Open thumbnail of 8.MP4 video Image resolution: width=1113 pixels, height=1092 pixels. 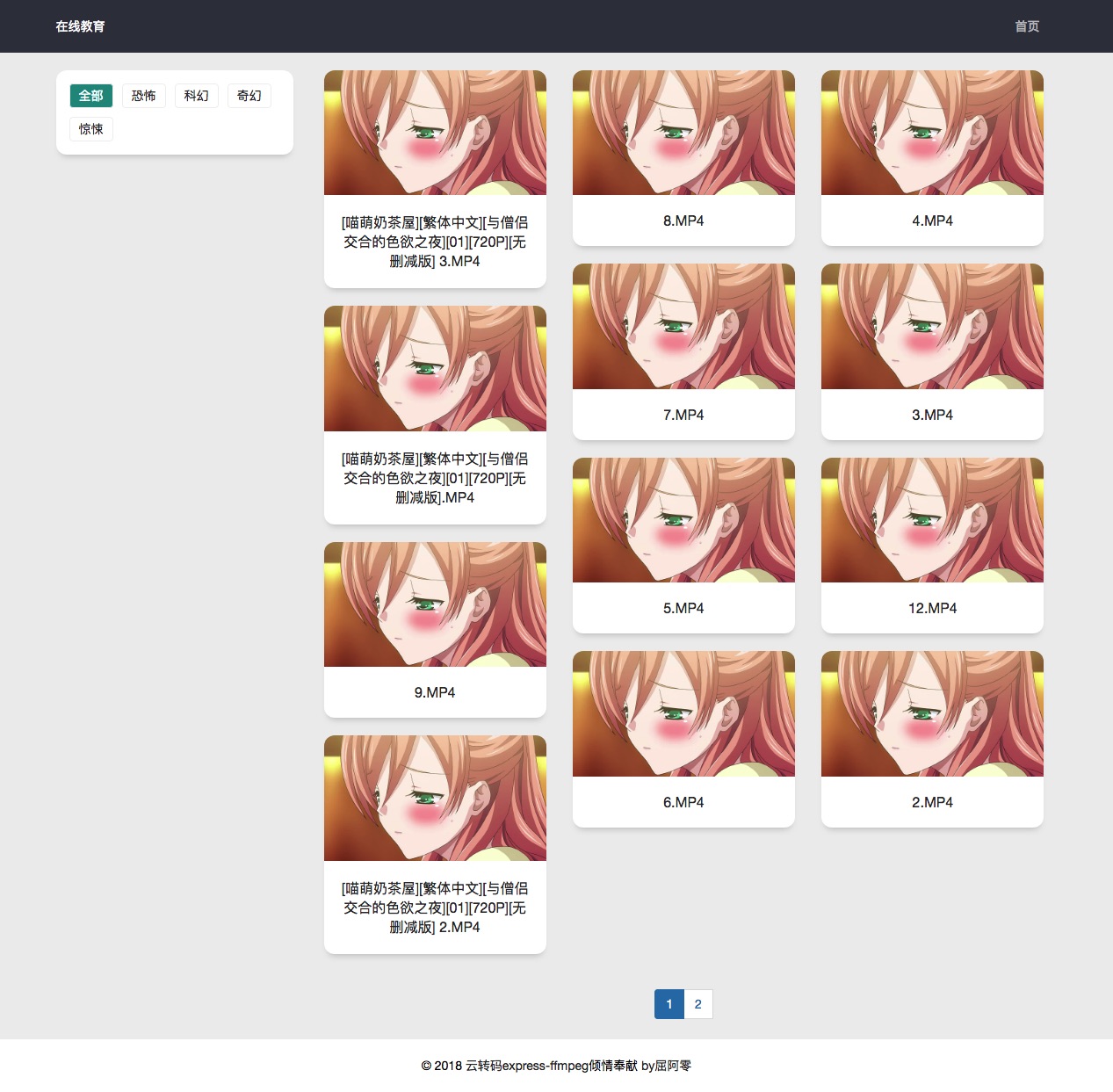[x=683, y=133]
